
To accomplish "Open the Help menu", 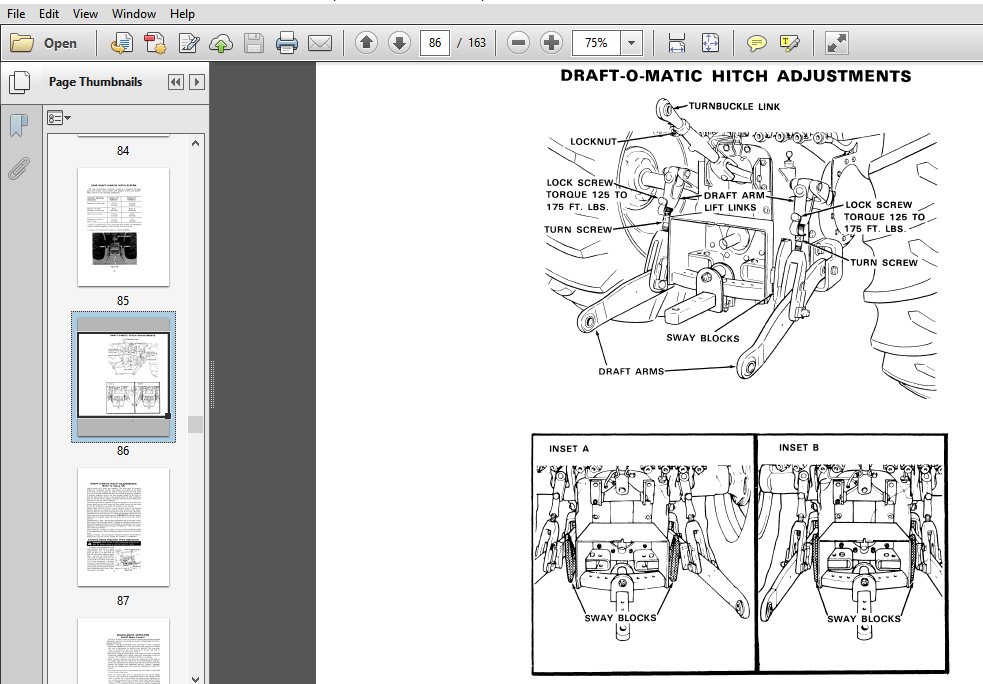I will [182, 13].
